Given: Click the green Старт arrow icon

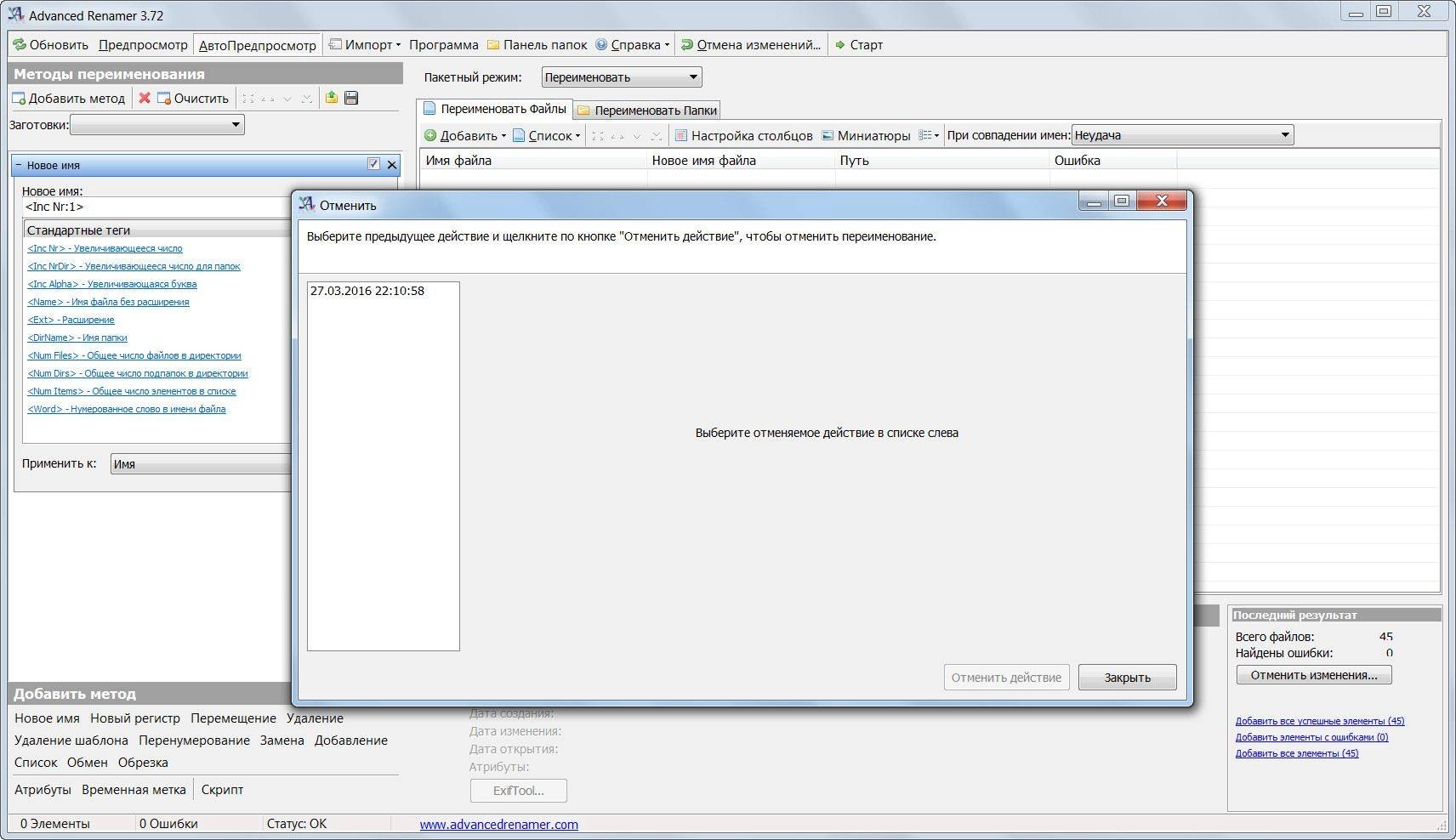Looking at the screenshot, I should pos(840,45).
